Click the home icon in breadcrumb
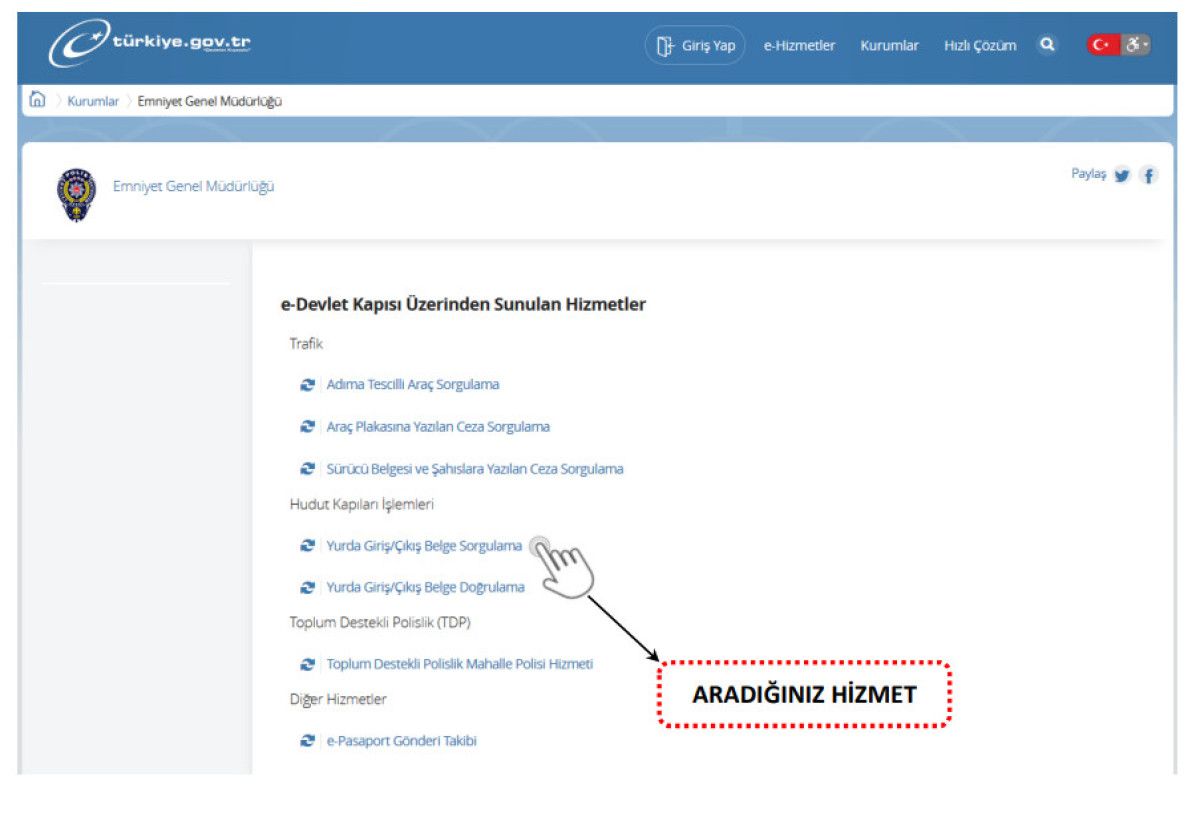The height and width of the screenshot is (813, 1200). point(38,100)
